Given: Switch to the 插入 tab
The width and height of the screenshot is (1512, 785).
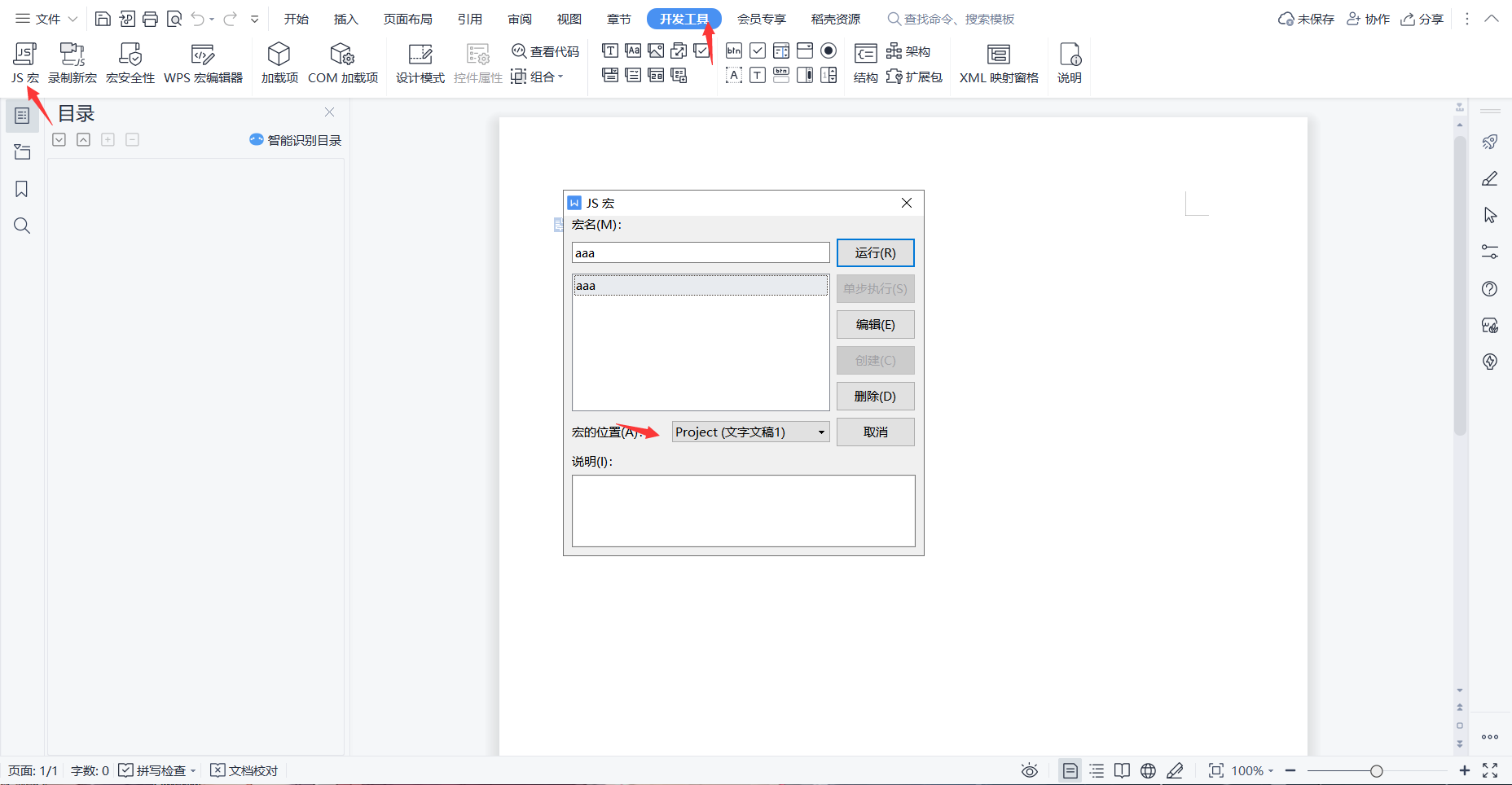Looking at the screenshot, I should click(346, 19).
